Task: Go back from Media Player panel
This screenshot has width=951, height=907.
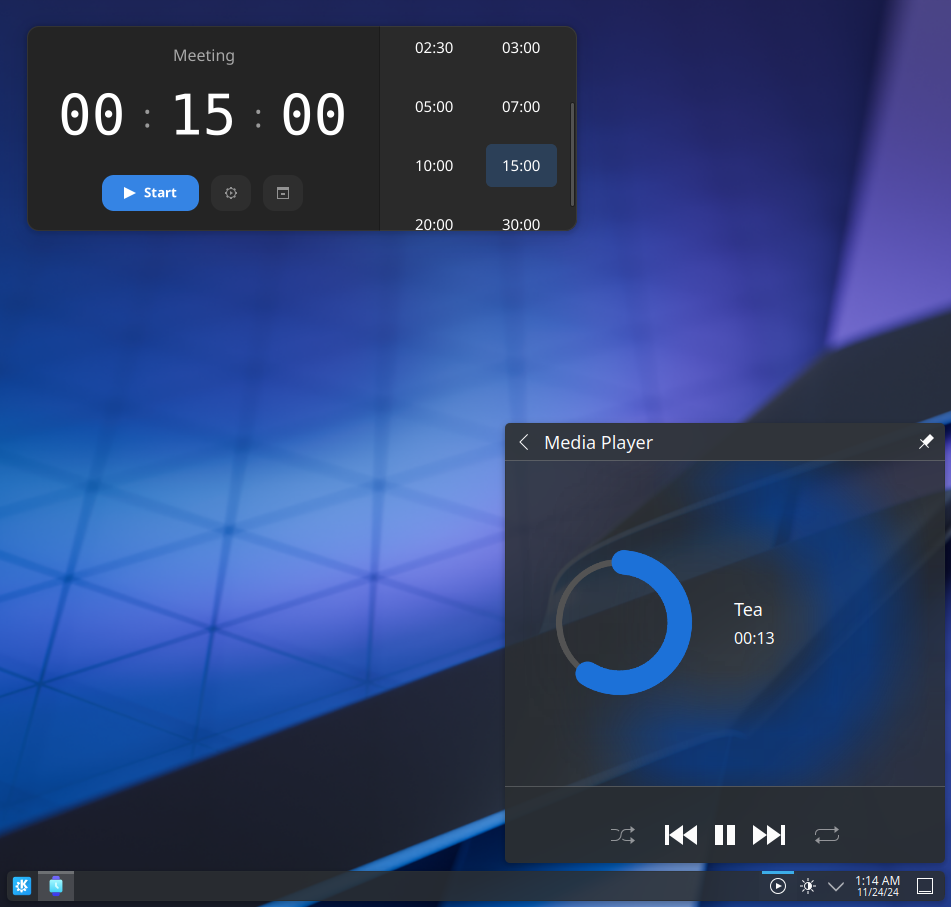Action: click(x=525, y=442)
